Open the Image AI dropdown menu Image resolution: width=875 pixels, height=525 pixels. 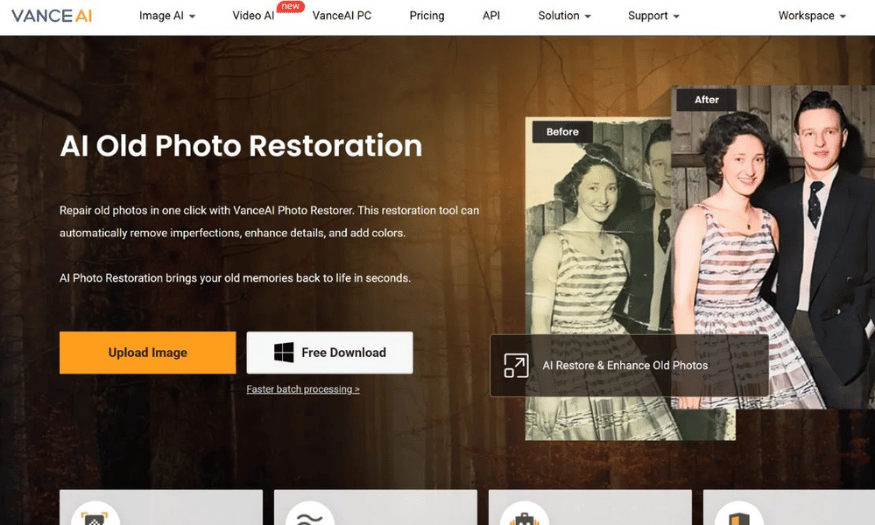167,16
